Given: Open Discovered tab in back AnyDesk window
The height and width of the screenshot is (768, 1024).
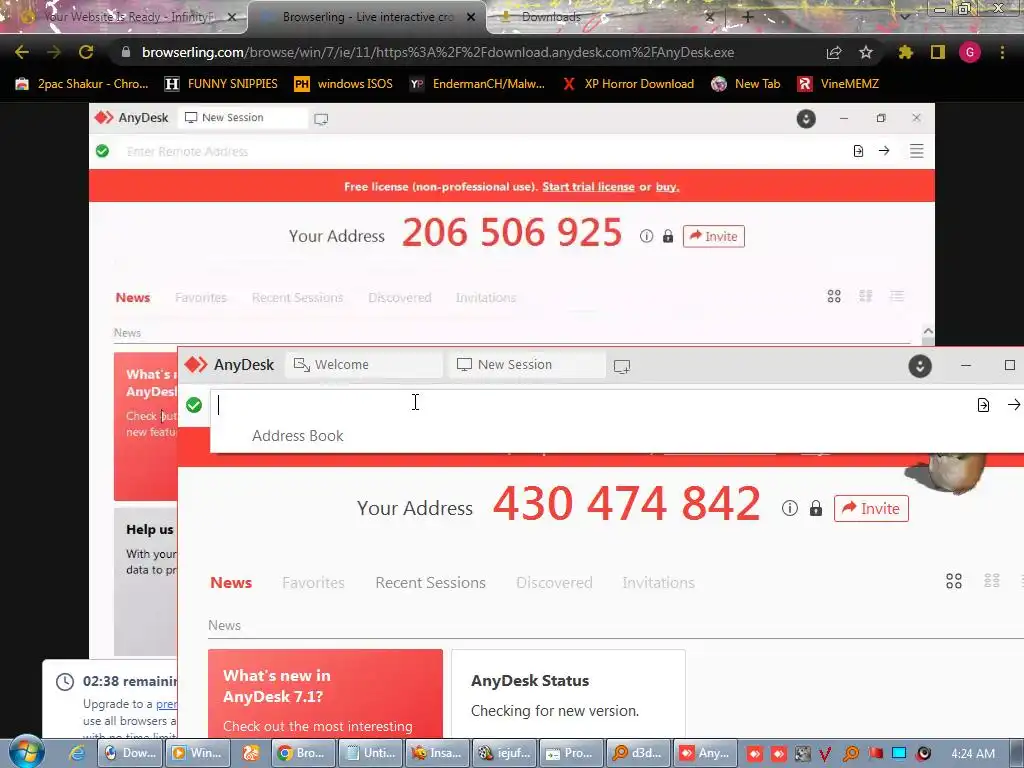Looking at the screenshot, I should click(x=400, y=298).
